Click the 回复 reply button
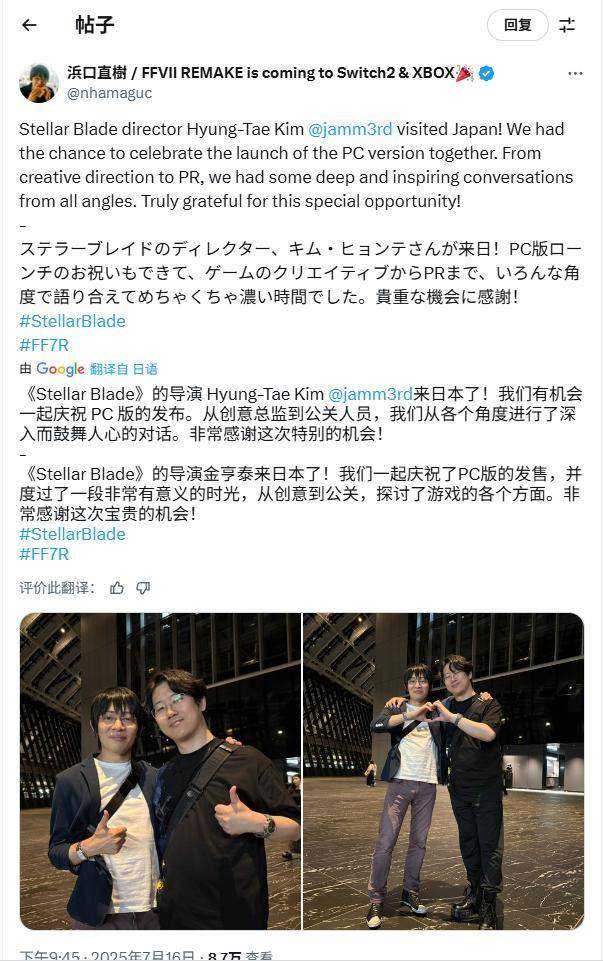The height and width of the screenshot is (961, 603). [517, 25]
